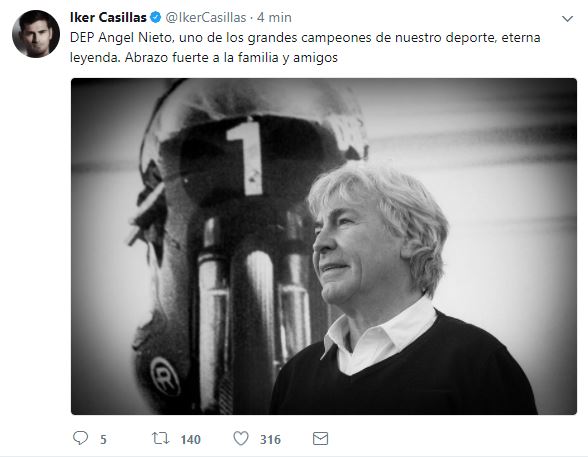Visit the @IkerCasillas handle link
Image resolution: width=588 pixels, height=457 pixels.
click(206, 18)
